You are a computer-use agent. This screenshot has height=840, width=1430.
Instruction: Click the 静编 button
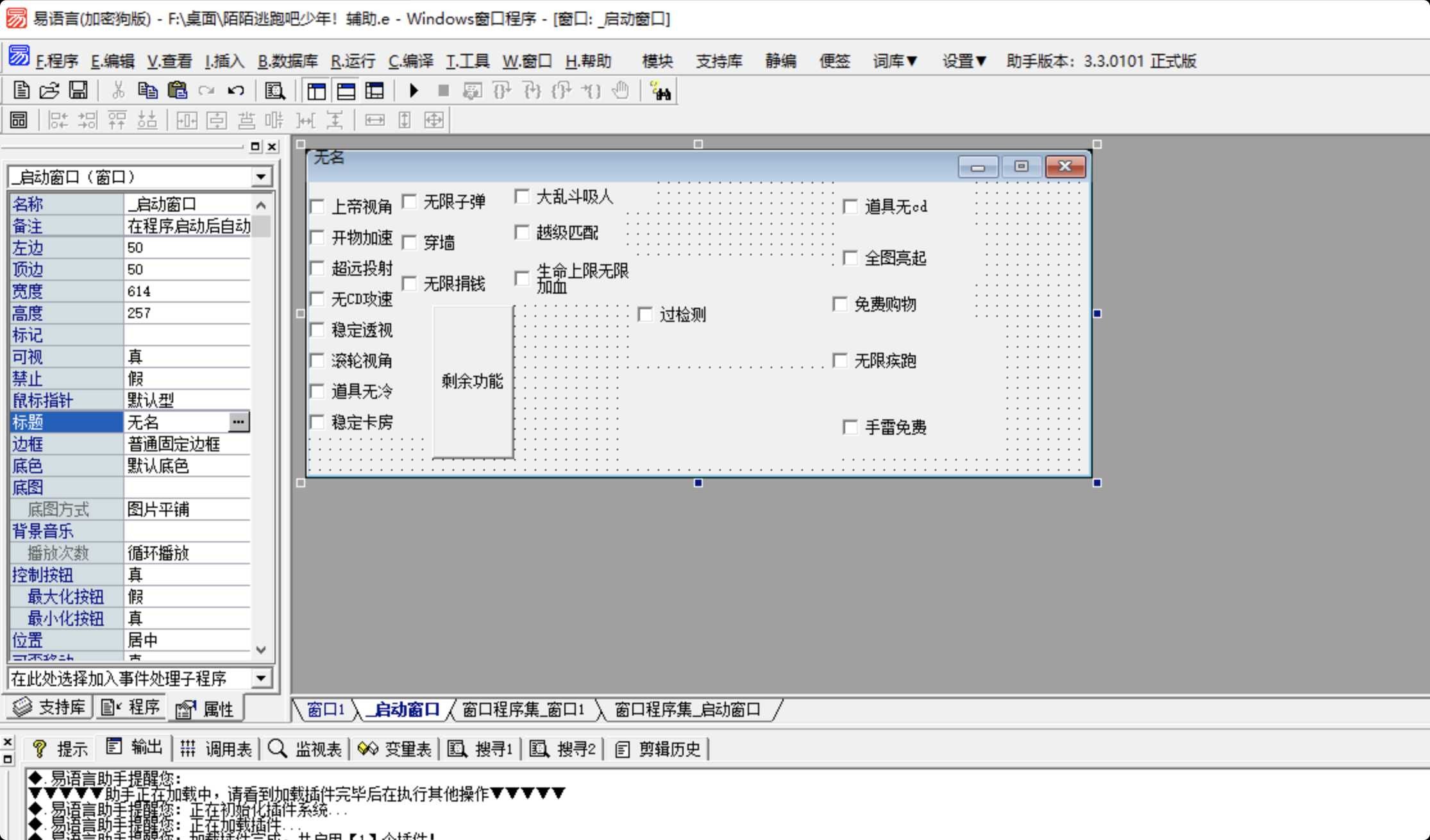(x=780, y=61)
